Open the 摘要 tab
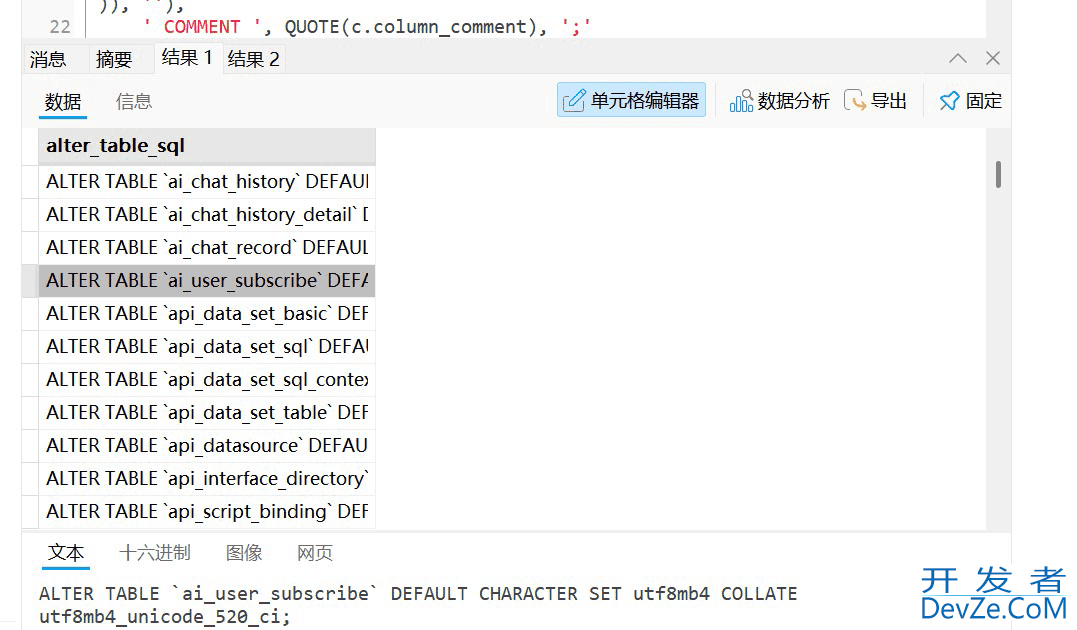The height and width of the screenshot is (630, 1077). pyautogui.click(x=114, y=60)
